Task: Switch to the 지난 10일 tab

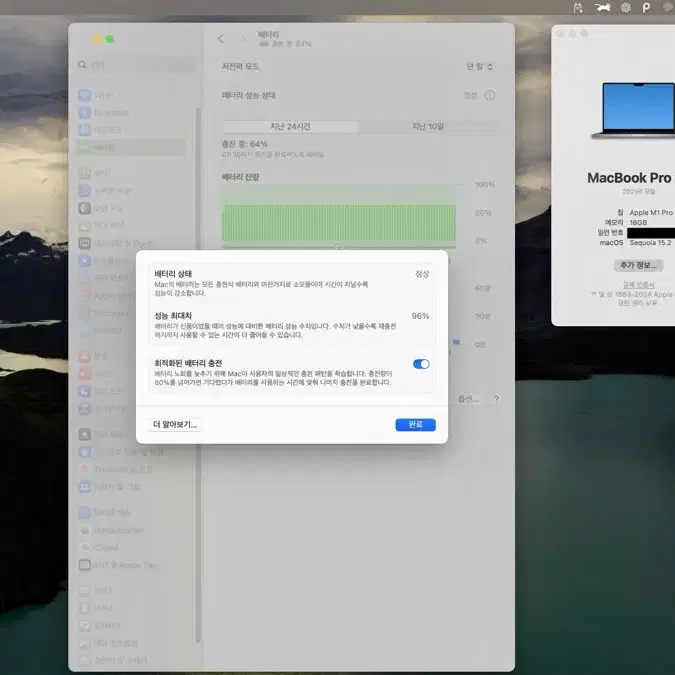Action: click(x=428, y=127)
